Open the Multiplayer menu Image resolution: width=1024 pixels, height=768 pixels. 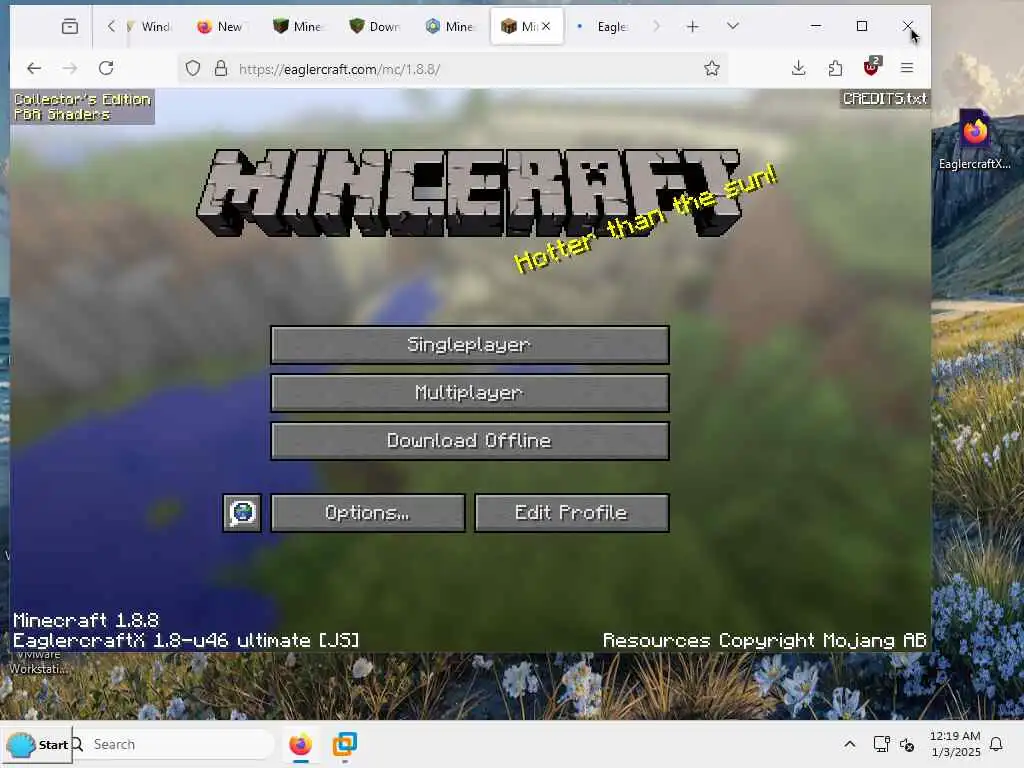(x=470, y=392)
